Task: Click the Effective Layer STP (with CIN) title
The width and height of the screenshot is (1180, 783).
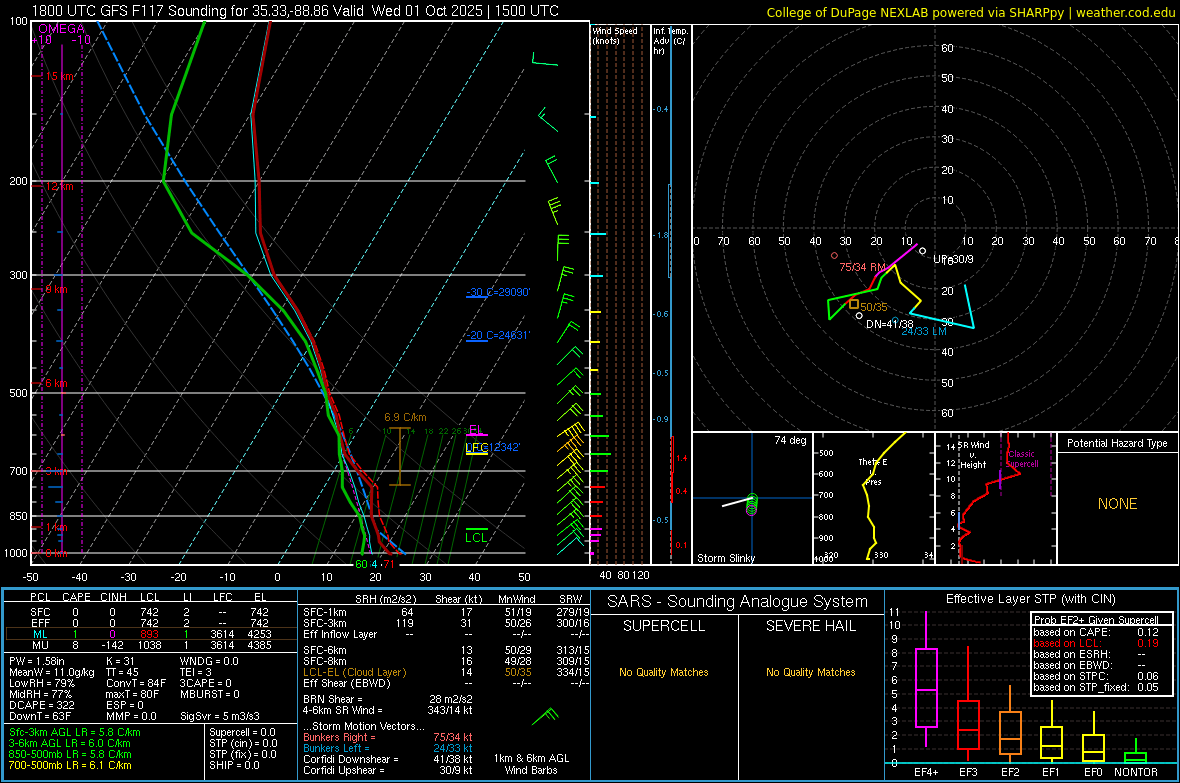Action: (x=1030, y=599)
